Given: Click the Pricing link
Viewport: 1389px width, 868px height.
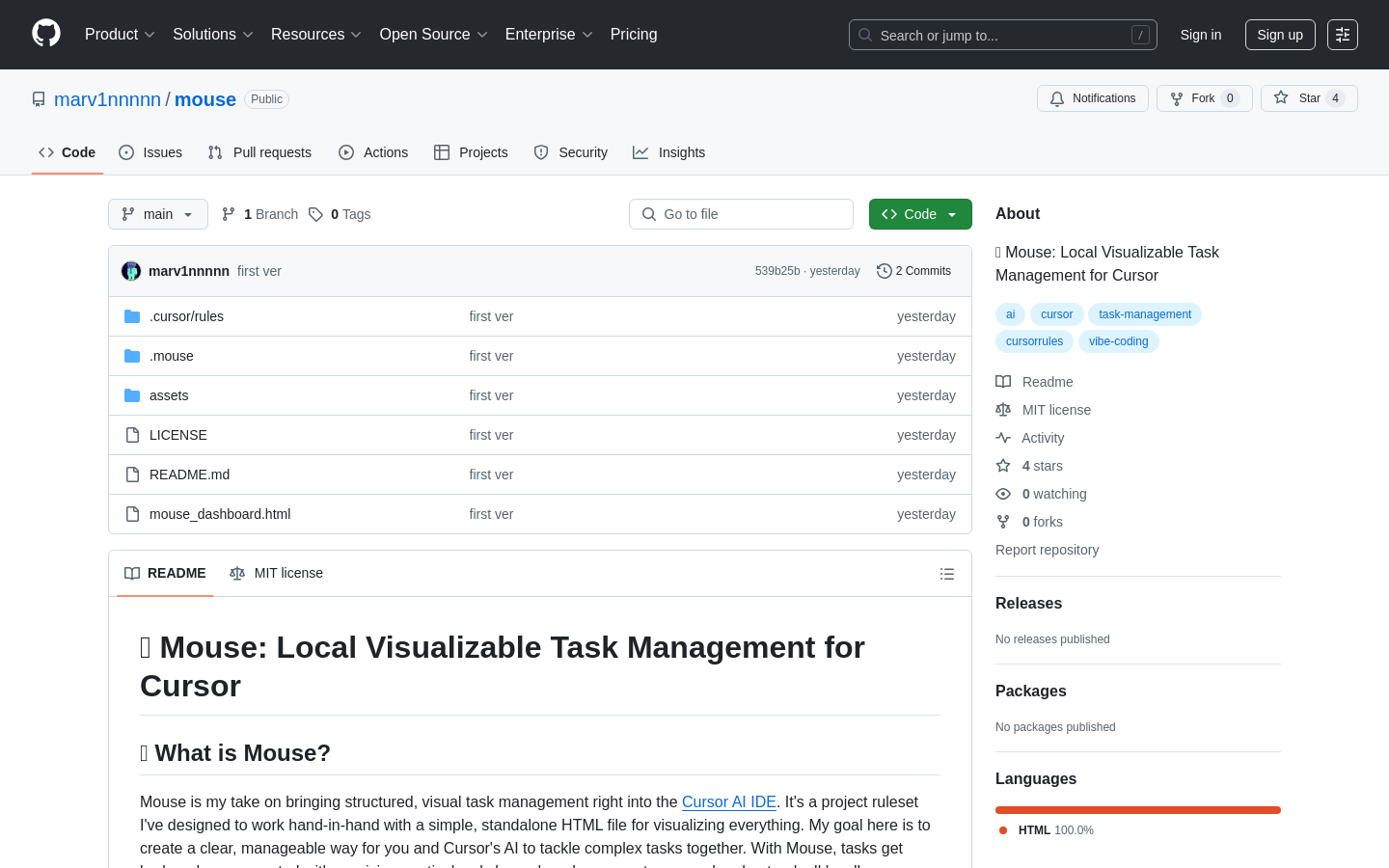Looking at the screenshot, I should tap(634, 35).
